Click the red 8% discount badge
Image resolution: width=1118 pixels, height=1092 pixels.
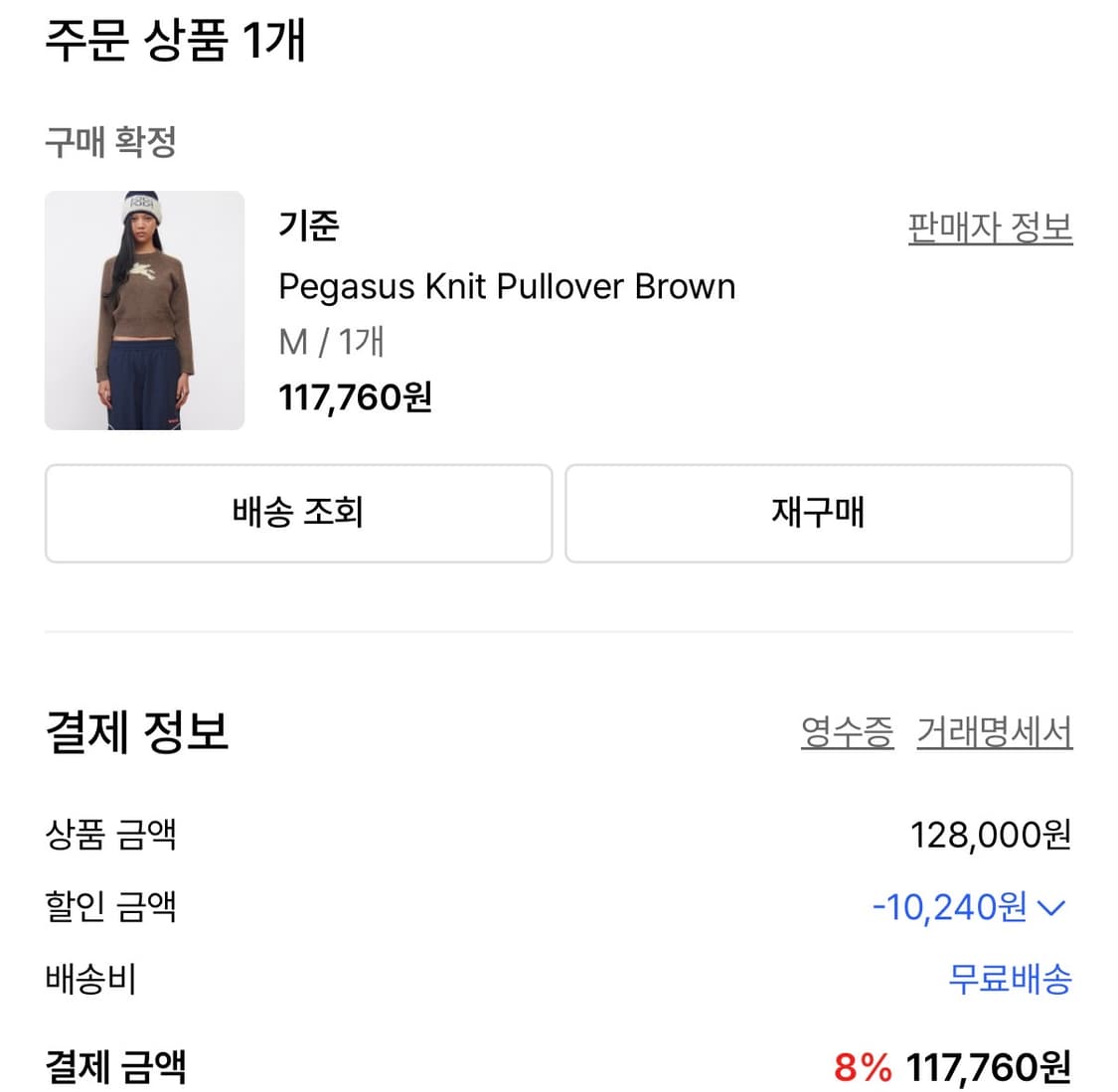(861, 1069)
